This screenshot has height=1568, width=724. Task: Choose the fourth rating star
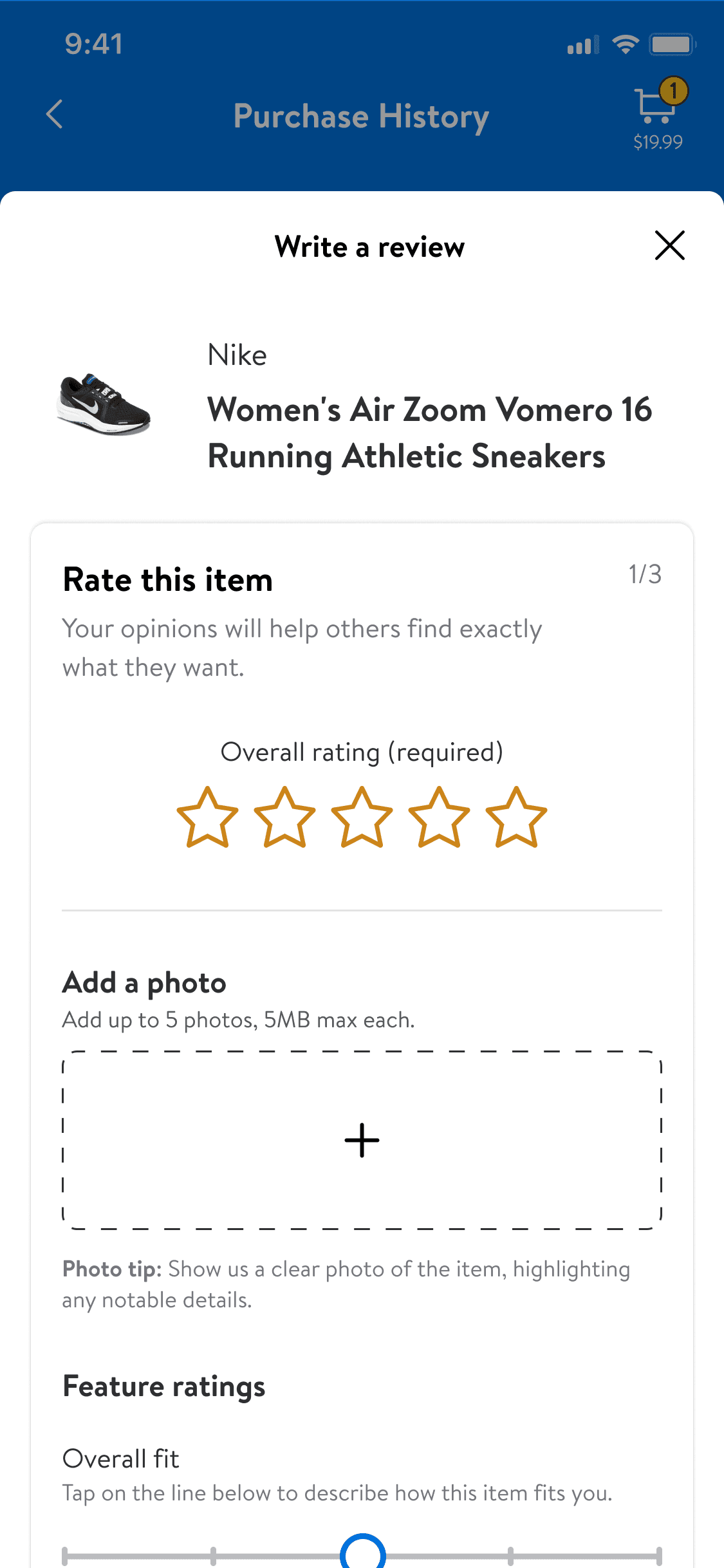(439, 817)
